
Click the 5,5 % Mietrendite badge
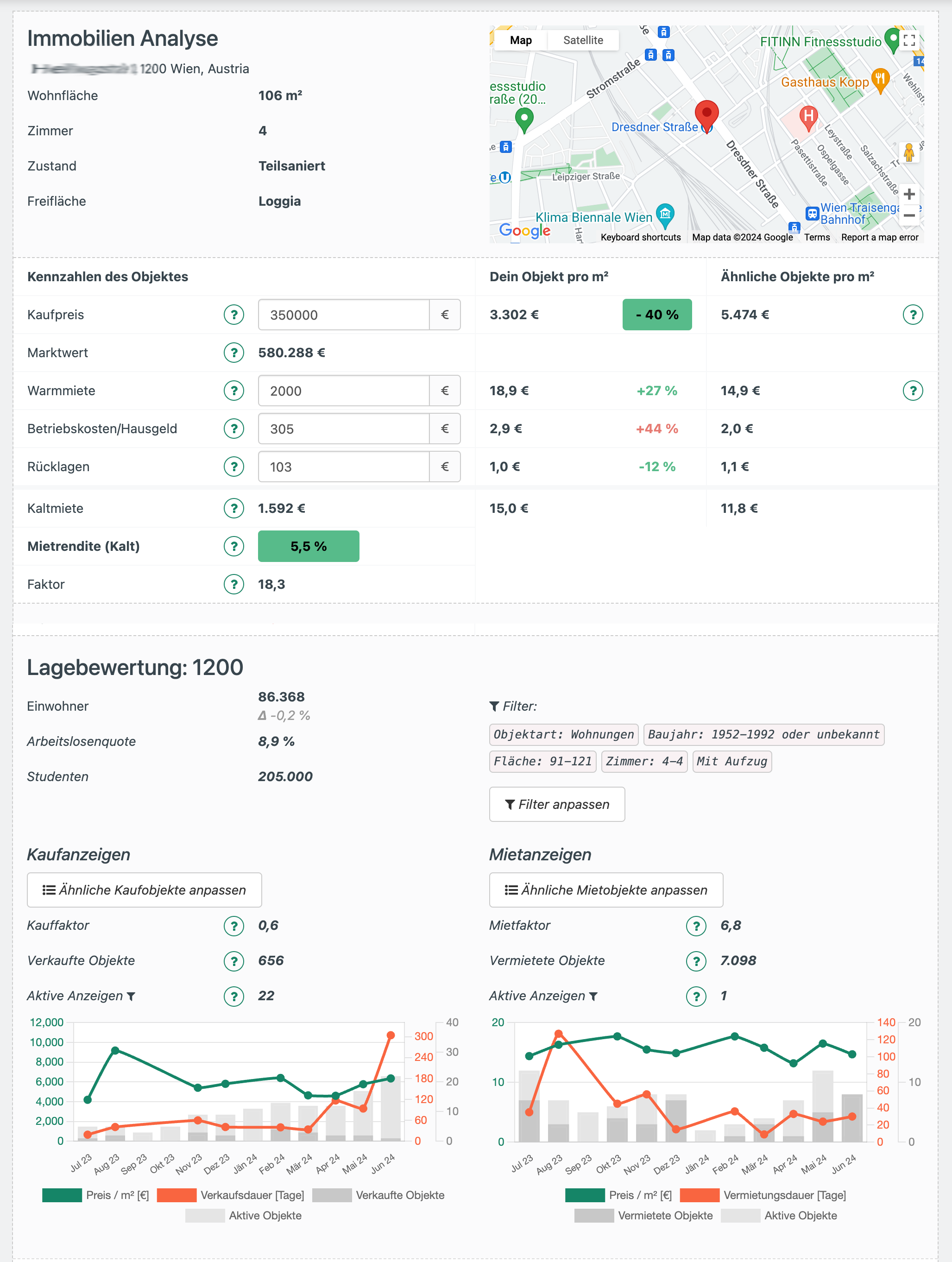pyautogui.click(x=308, y=546)
